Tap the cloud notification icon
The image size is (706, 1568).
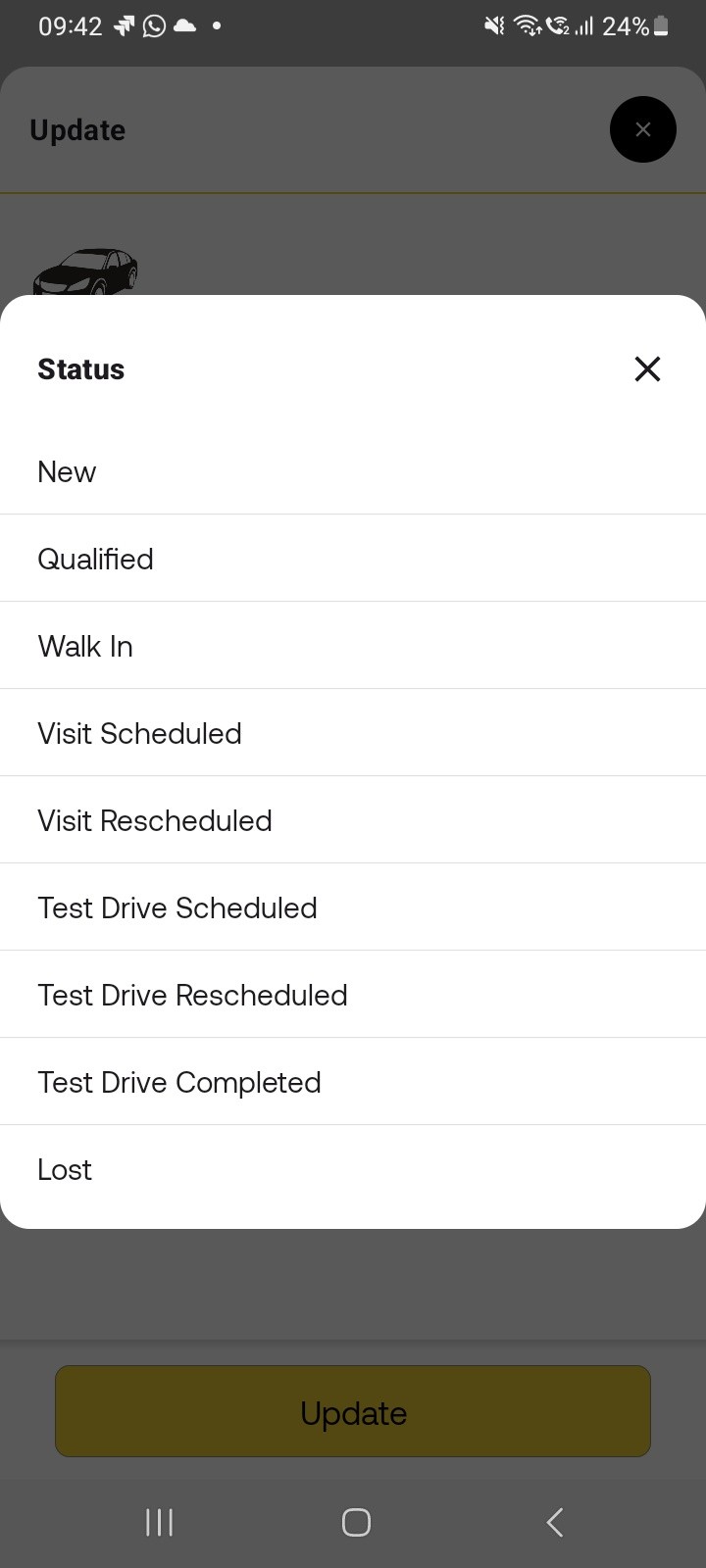click(184, 26)
